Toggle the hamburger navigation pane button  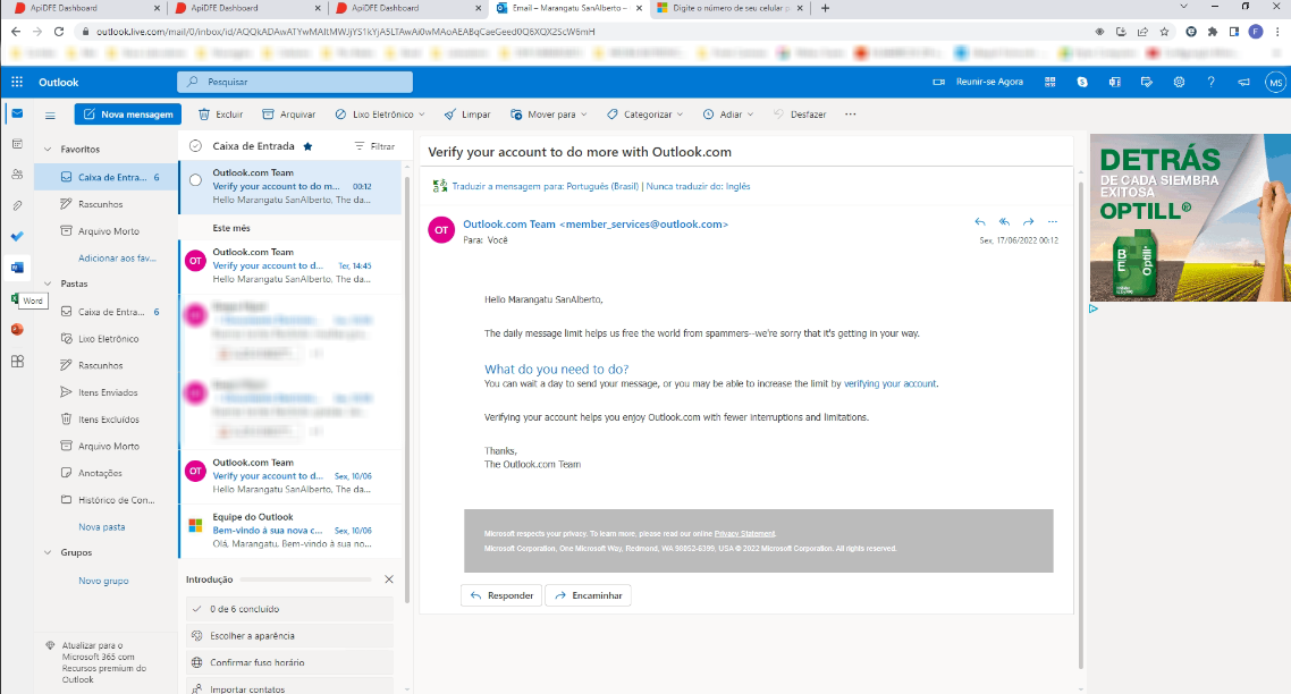[50, 115]
